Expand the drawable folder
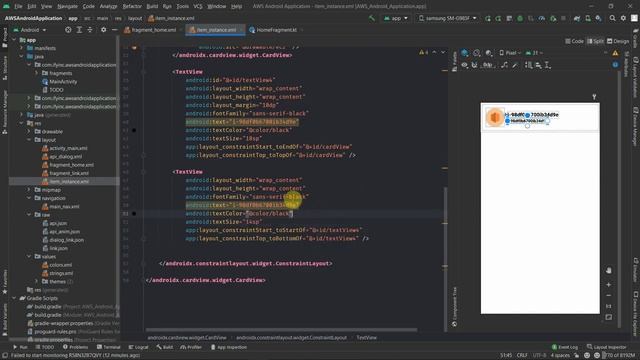Viewport: 640px width, 360px height. (x=29, y=131)
